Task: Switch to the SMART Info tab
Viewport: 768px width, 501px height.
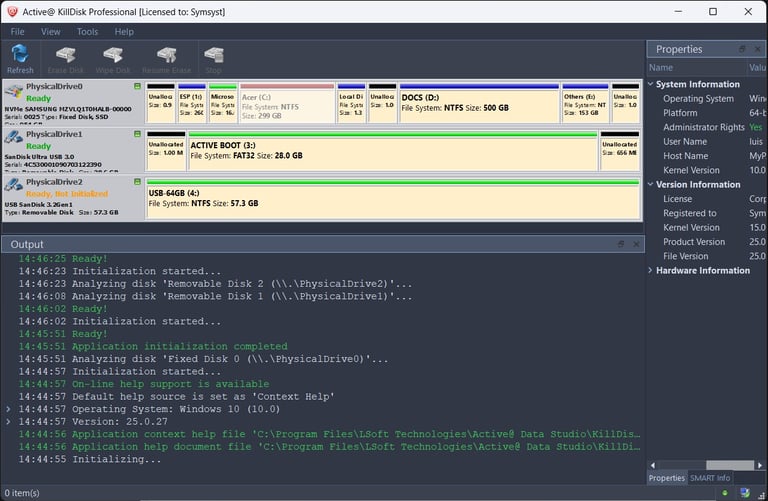Action: tap(711, 478)
